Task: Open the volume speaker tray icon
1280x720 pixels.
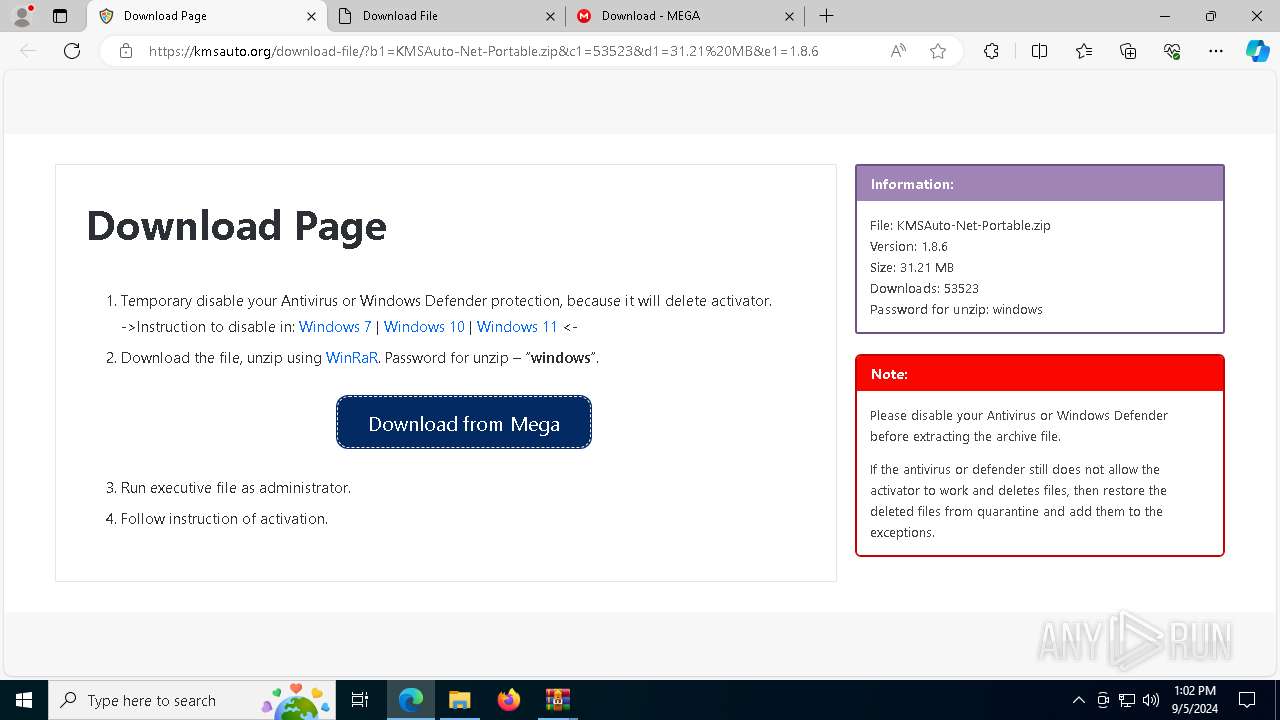Action: click(x=1151, y=700)
